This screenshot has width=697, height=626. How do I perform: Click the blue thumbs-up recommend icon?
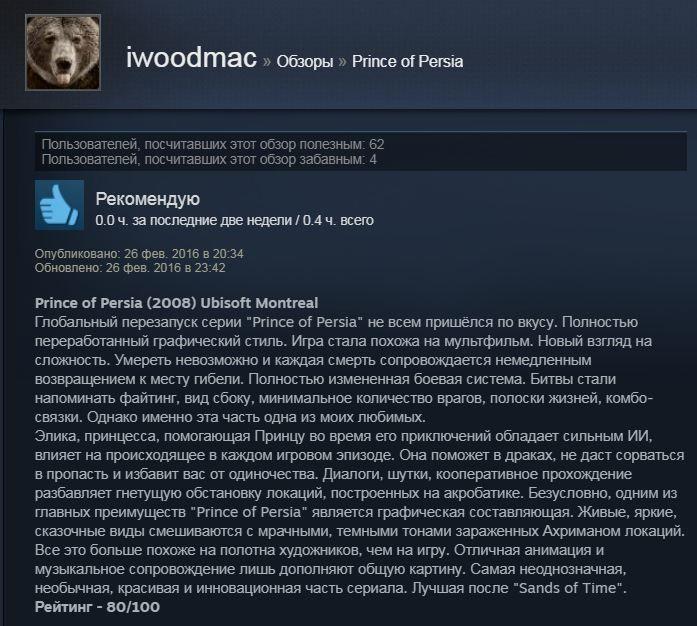[59, 205]
